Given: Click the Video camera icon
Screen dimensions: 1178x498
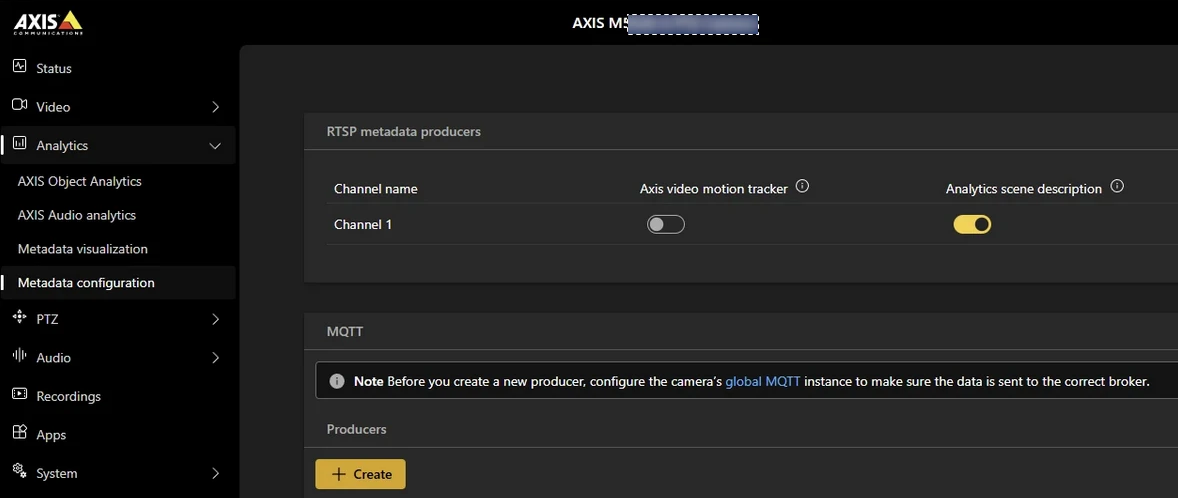Looking at the screenshot, I should click(x=20, y=106).
